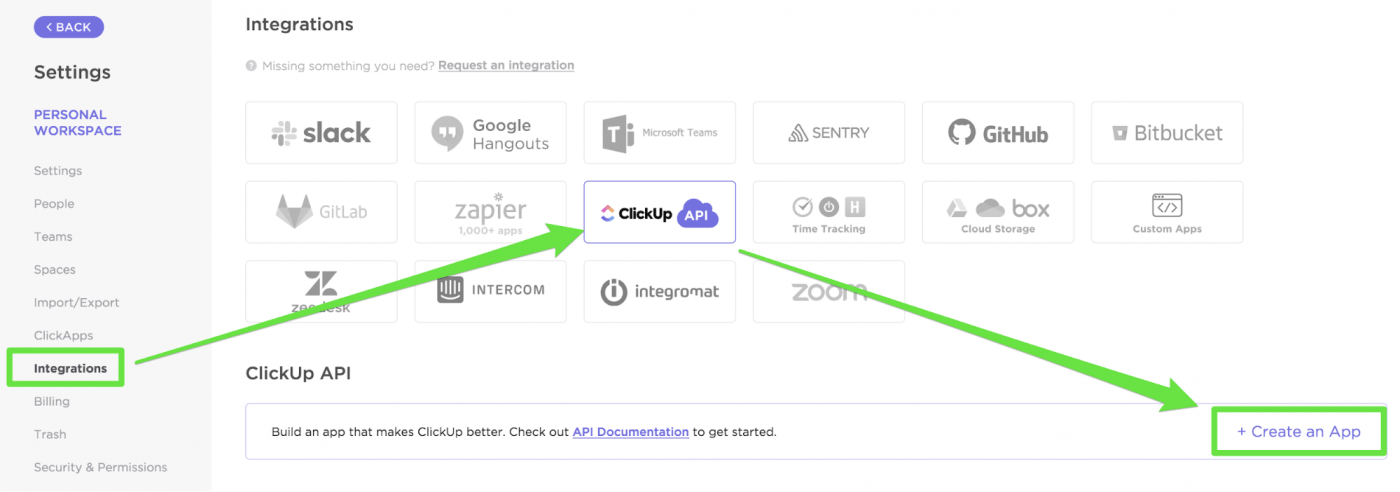
Task: Choose the Sentry integration tile
Action: pos(828,133)
